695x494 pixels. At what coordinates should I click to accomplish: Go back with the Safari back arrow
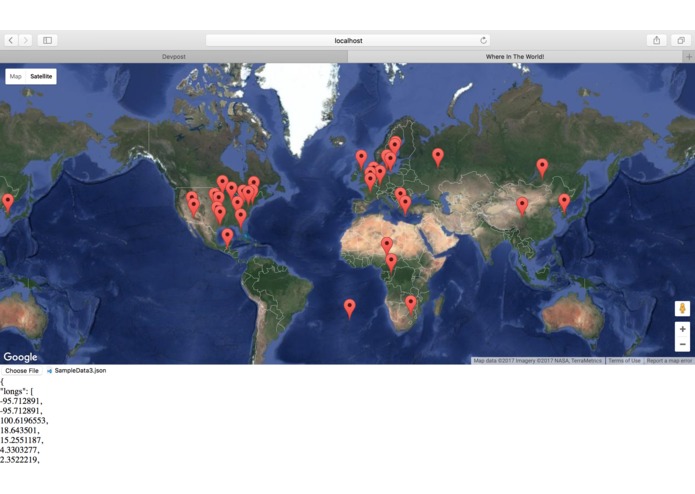(x=11, y=40)
